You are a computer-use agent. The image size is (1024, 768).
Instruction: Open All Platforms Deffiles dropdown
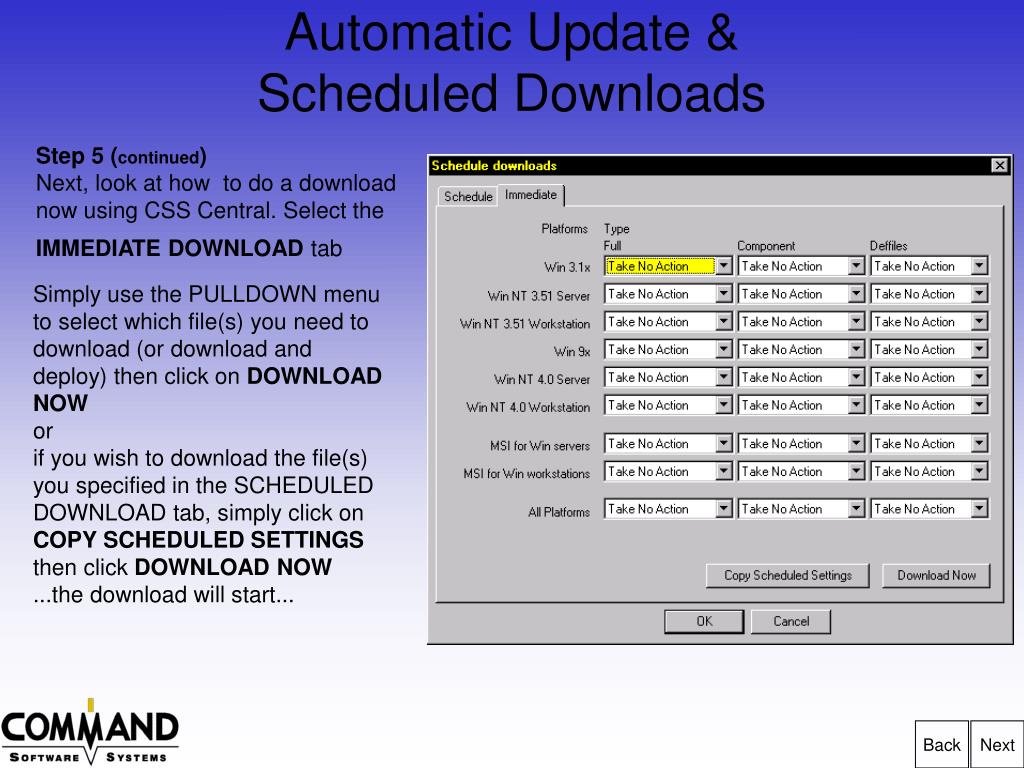coord(929,509)
